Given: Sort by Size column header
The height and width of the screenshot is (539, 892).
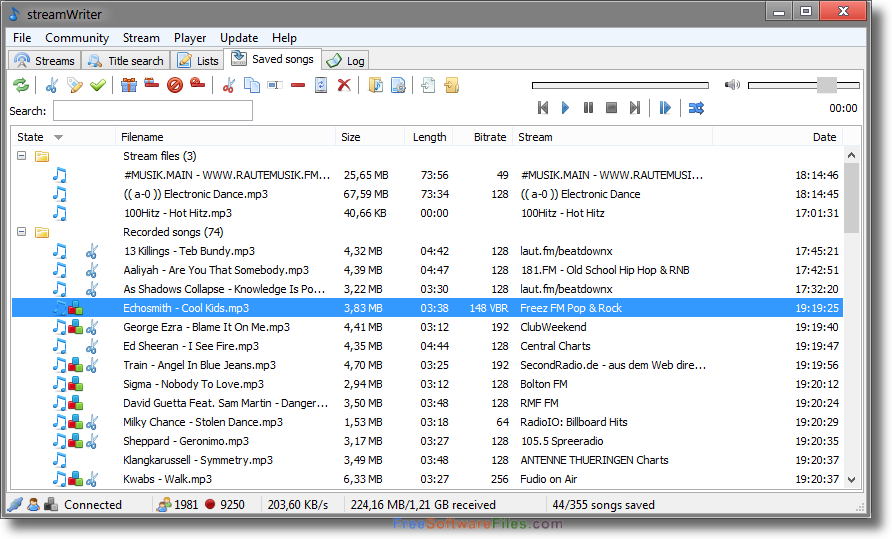Looking at the screenshot, I should (x=370, y=137).
